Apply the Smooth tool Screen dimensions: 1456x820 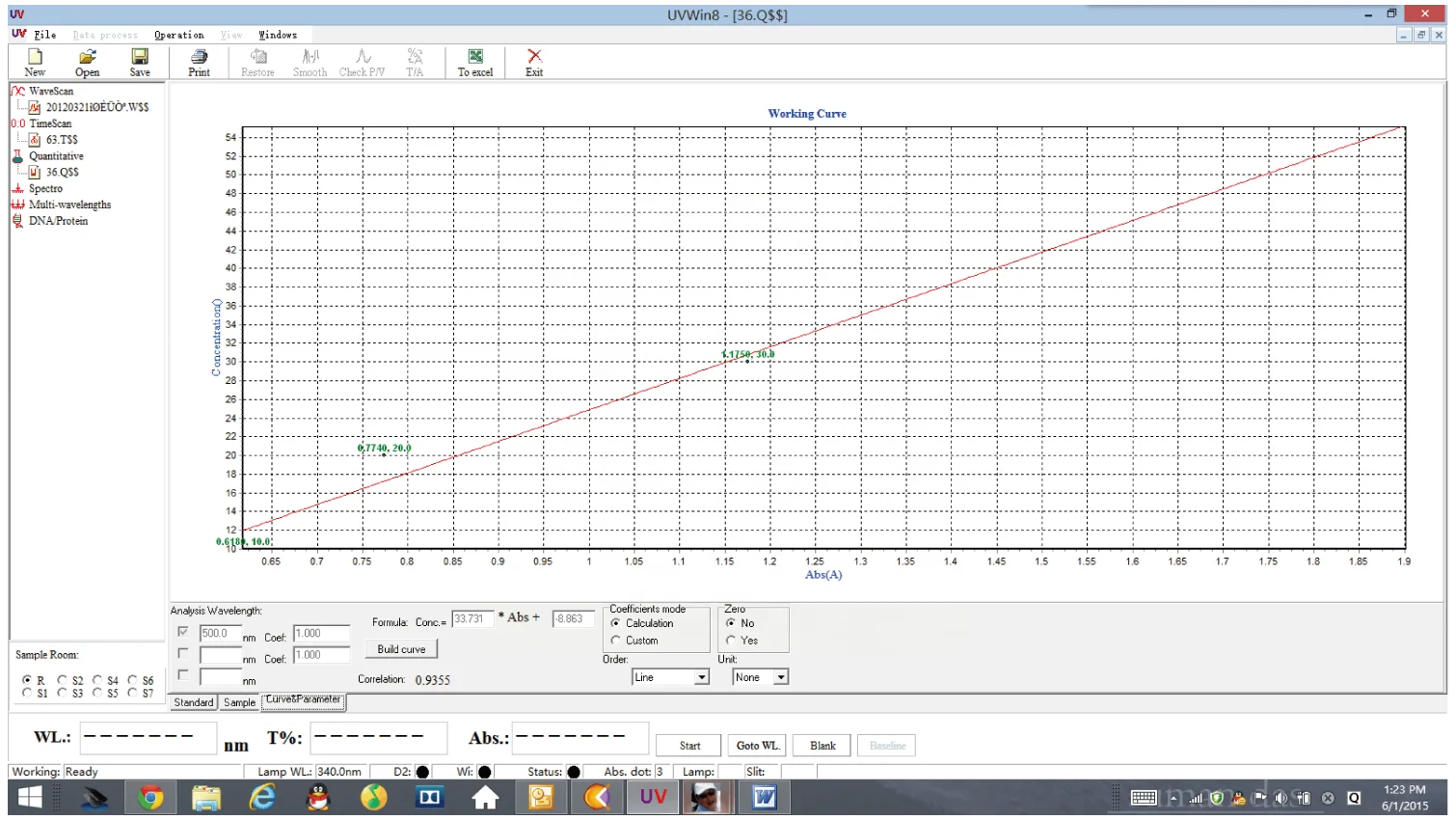310,63
